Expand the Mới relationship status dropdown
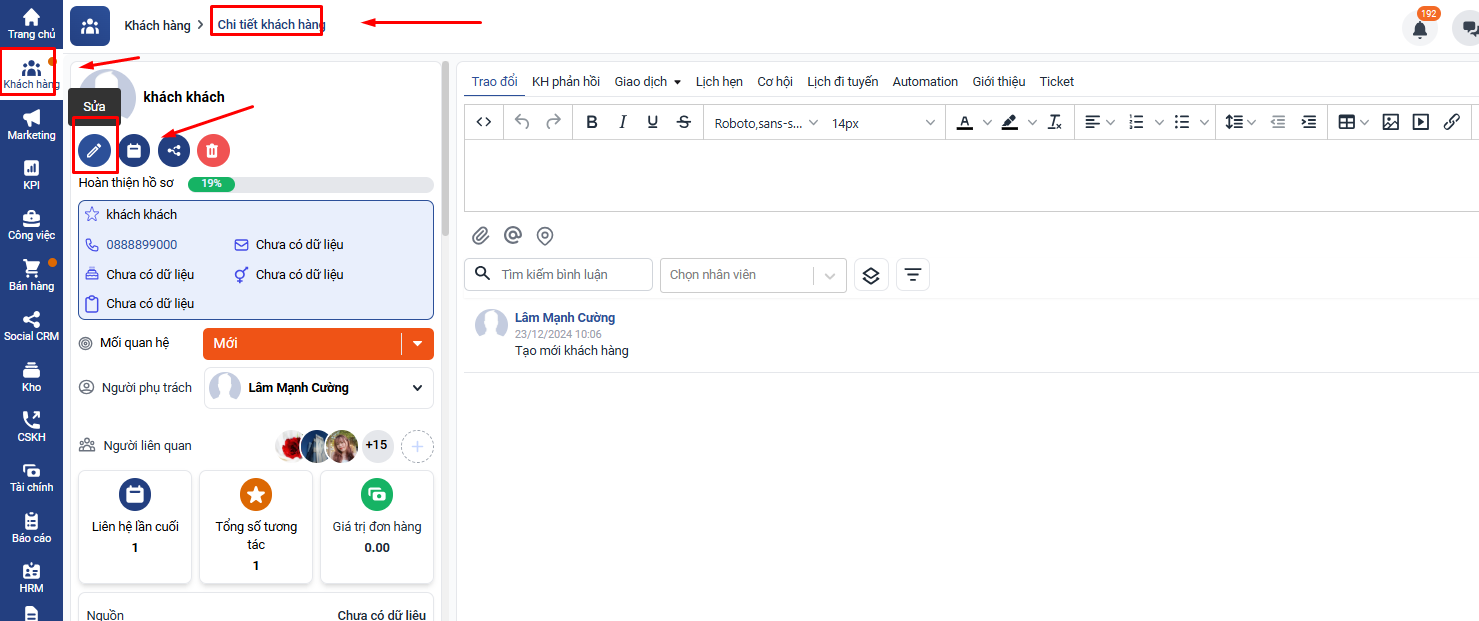This screenshot has width=1479, height=621. click(x=417, y=344)
